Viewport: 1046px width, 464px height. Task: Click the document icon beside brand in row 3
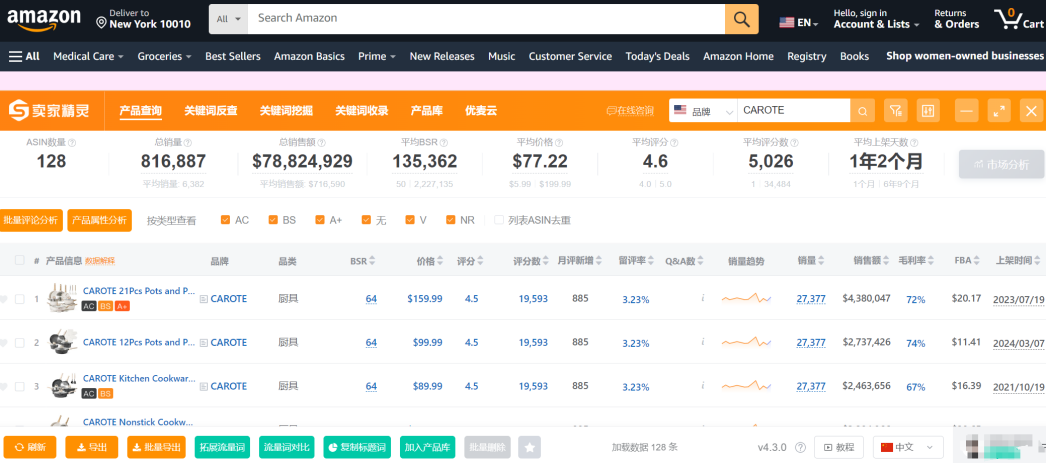click(x=204, y=387)
